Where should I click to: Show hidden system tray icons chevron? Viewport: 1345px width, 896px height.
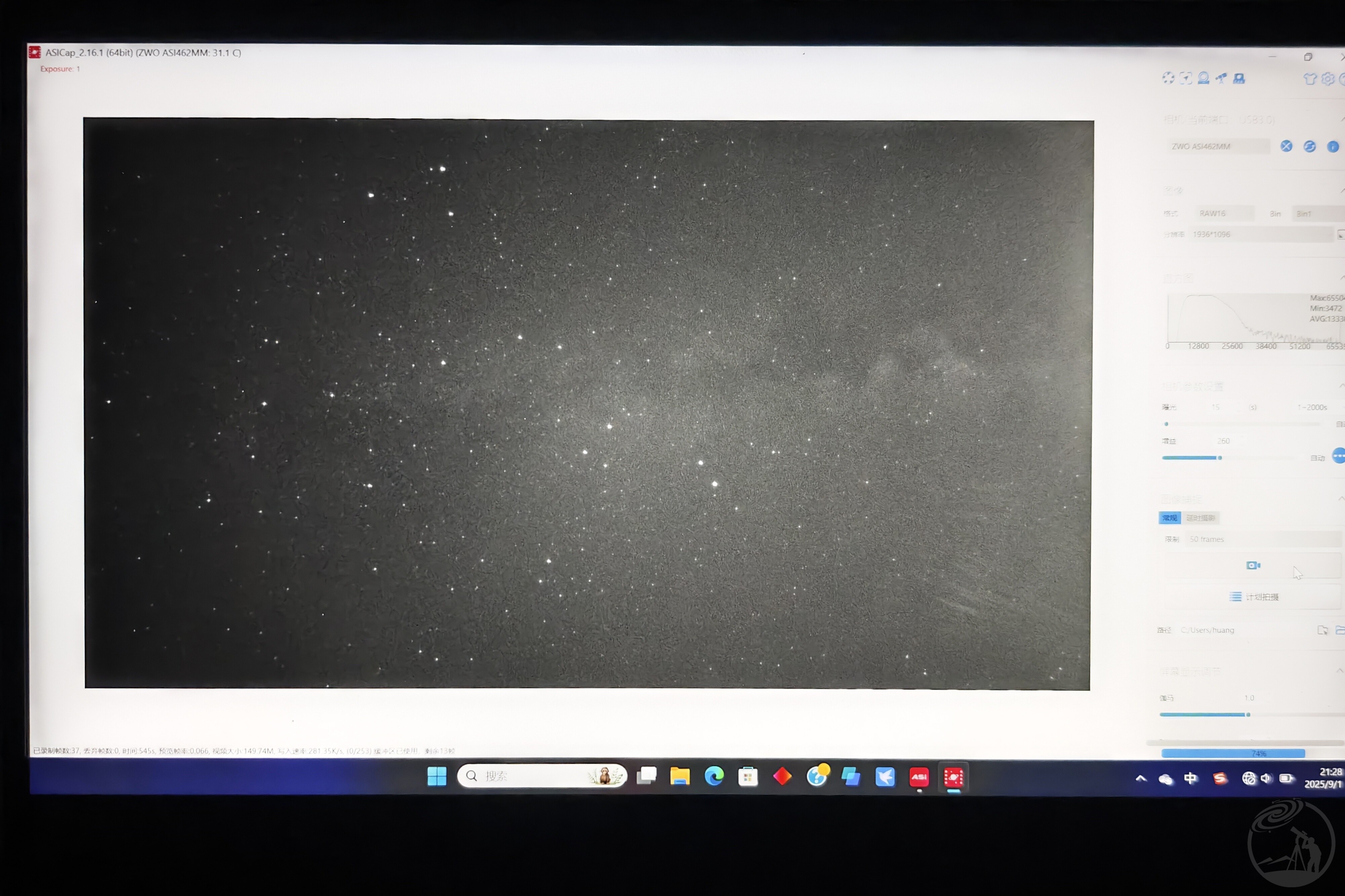1140,778
